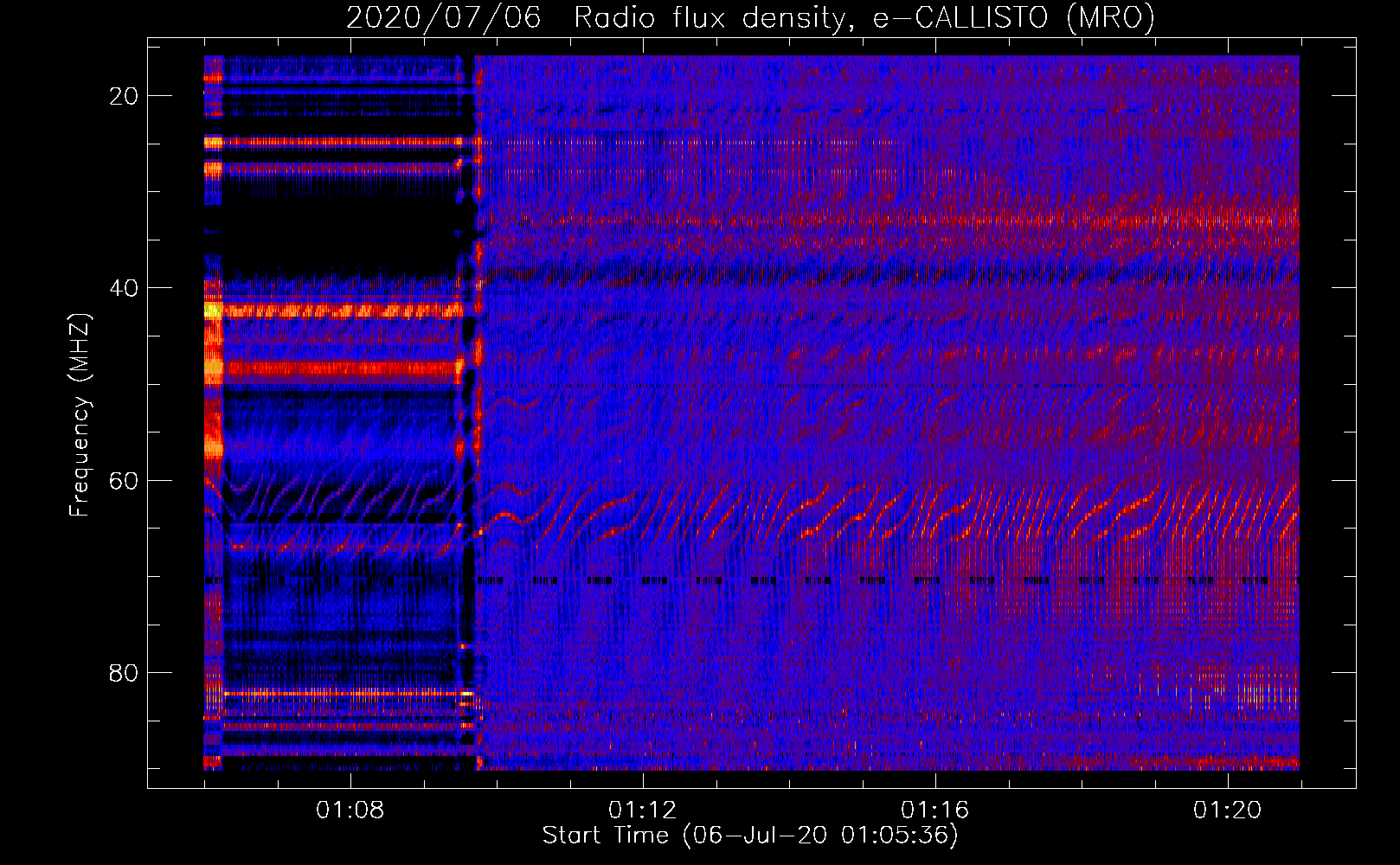Click the 'Start Time (06-Jul-20 01:05:36)' label
The image size is (1400, 865).
[750, 836]
